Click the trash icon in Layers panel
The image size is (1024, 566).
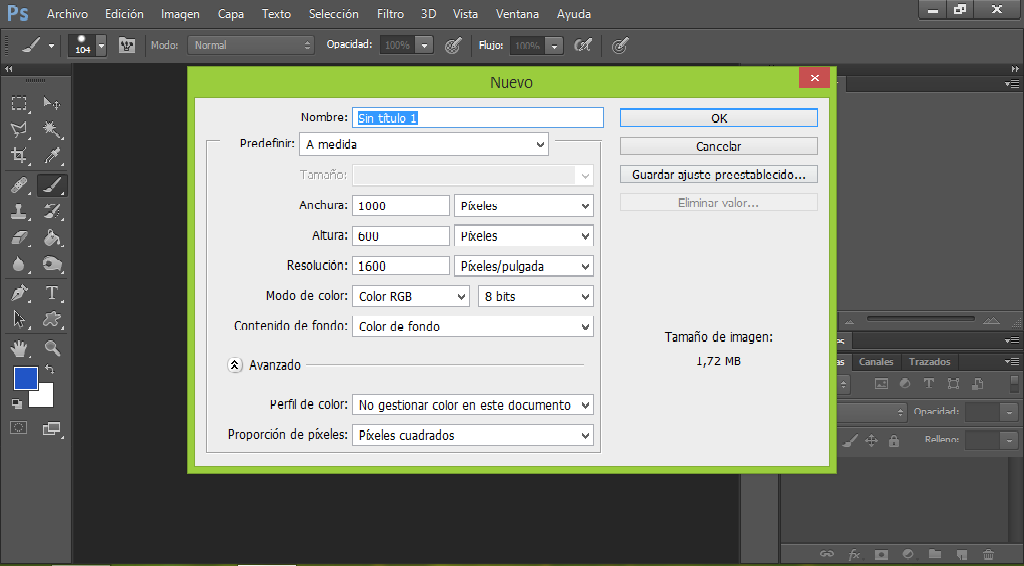pyautogui.click(x=988, y=554)
